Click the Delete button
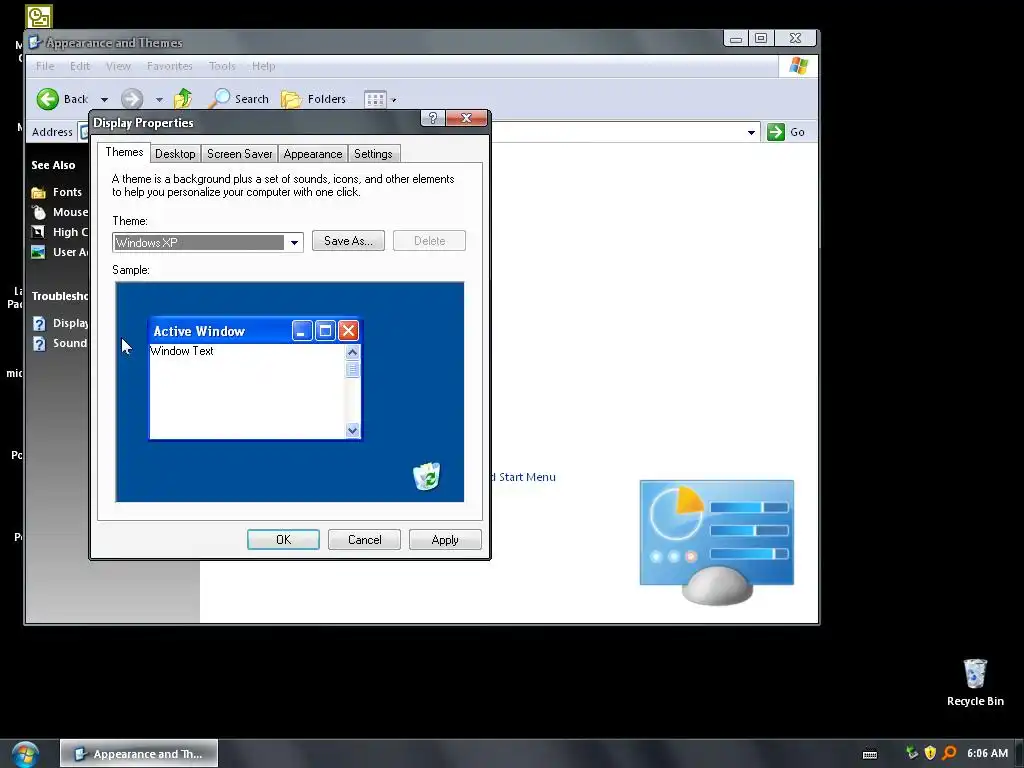This screenshot has width=1024, height=768. (429, 241)
